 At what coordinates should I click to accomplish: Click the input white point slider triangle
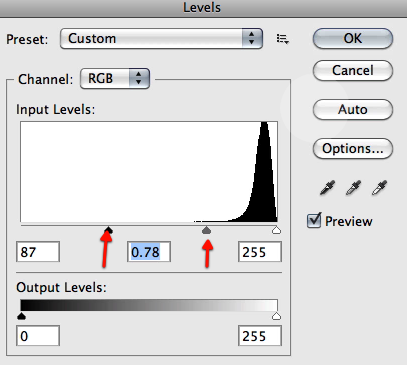point(276,230)
